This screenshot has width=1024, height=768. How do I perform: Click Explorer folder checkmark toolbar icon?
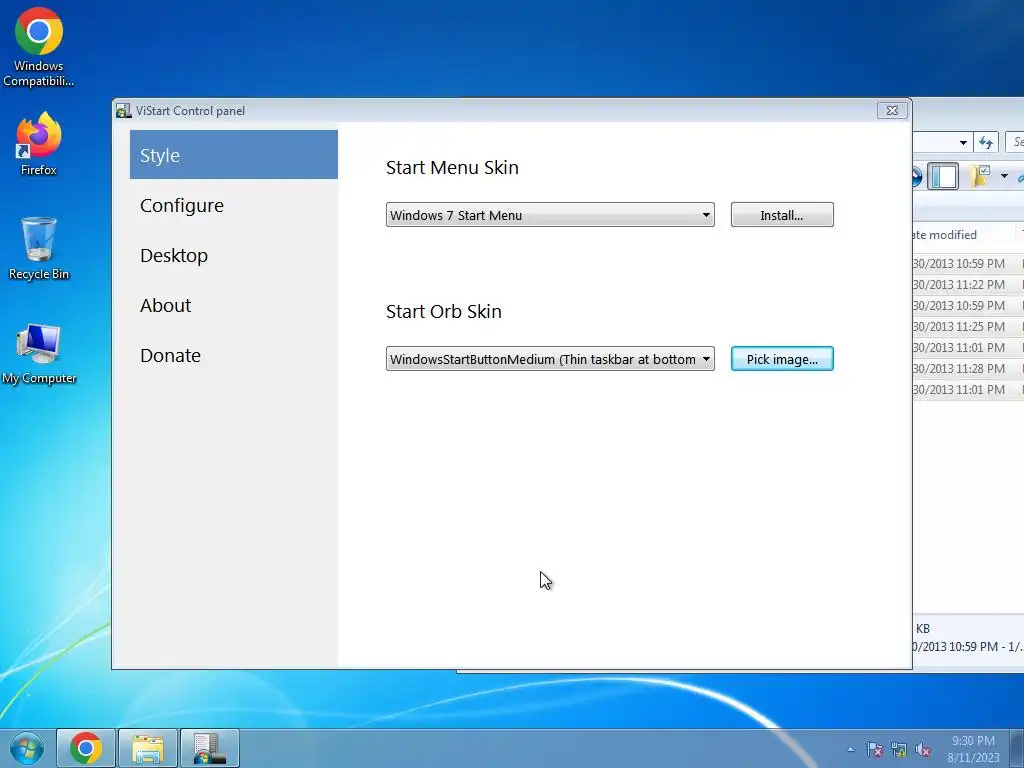tap(980, 176)
